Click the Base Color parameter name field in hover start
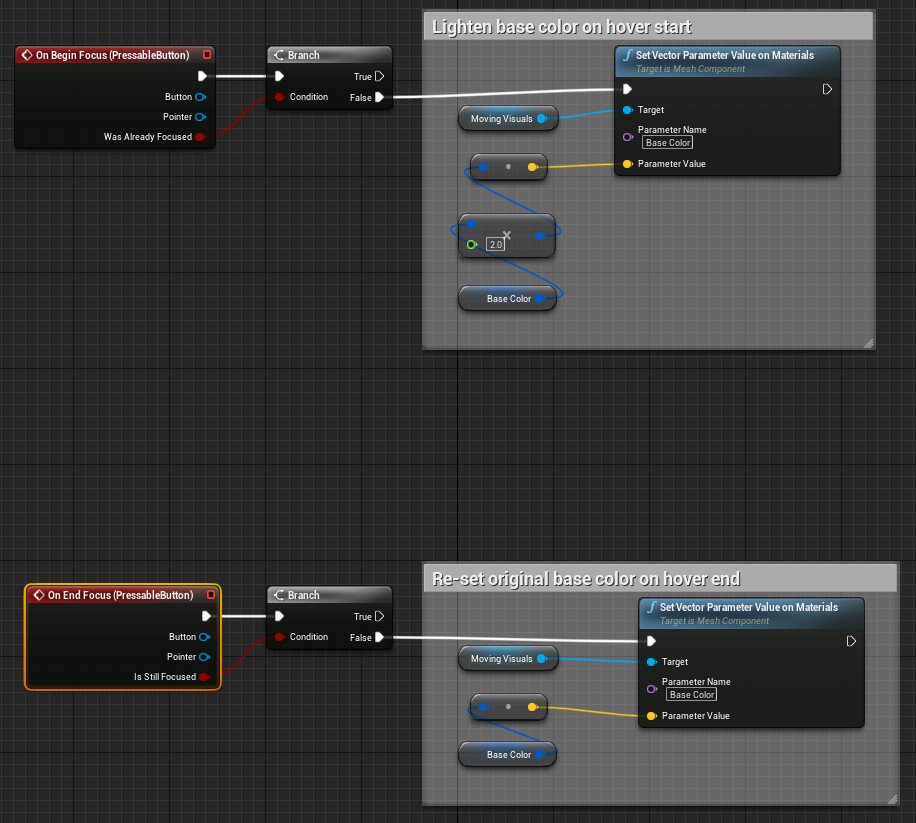Screen dimensions: 916x823 click(669, 143)
